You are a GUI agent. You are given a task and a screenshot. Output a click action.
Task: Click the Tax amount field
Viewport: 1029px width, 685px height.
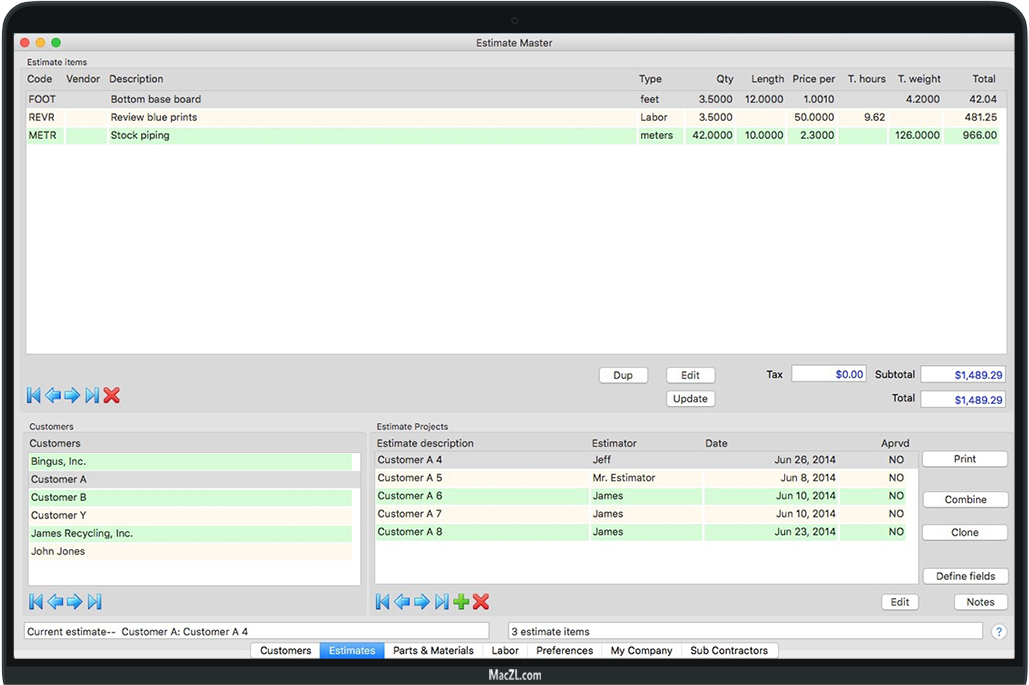pos(829,375)
